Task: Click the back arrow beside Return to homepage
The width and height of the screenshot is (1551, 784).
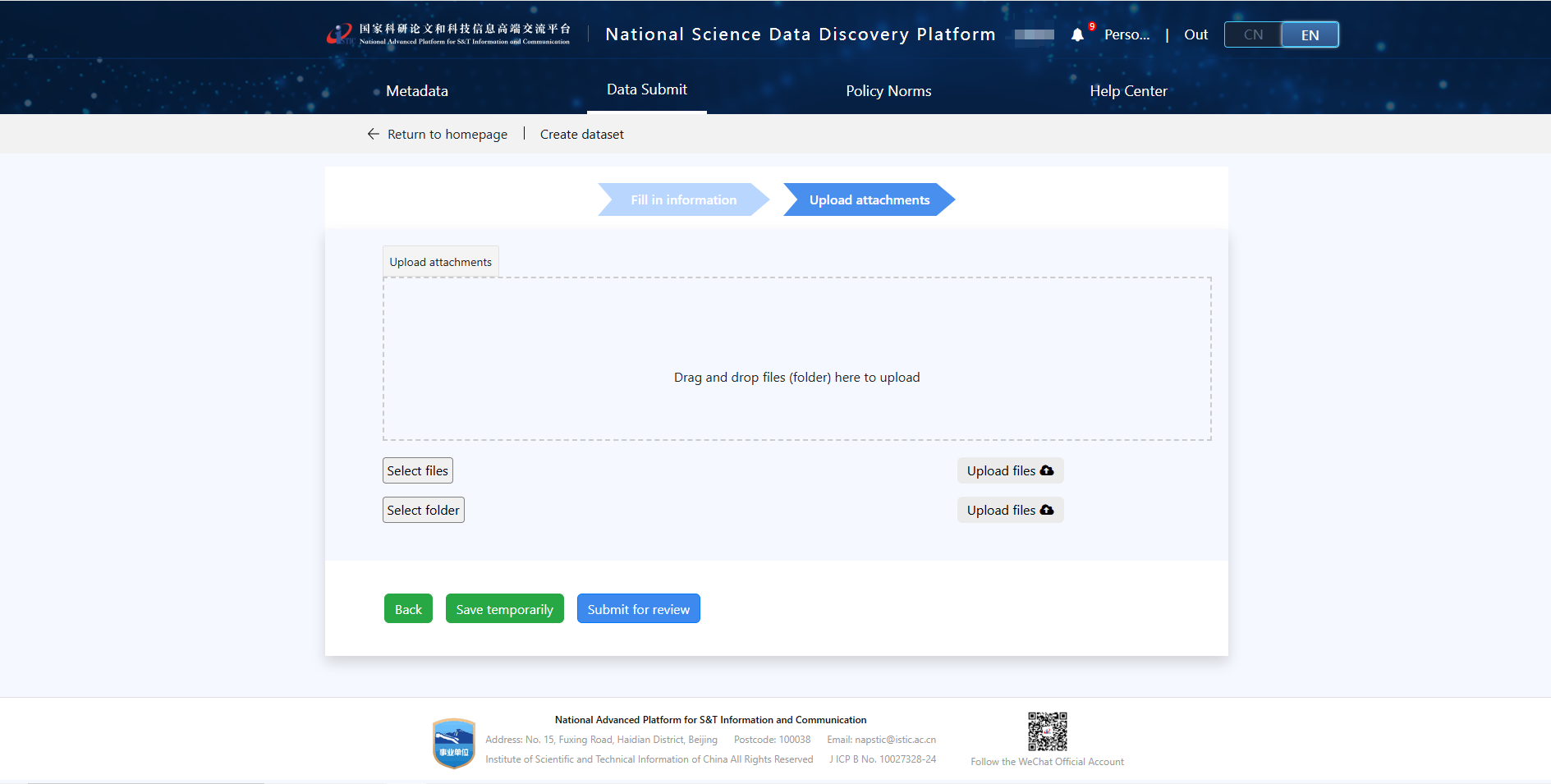Action: point(373,134)
